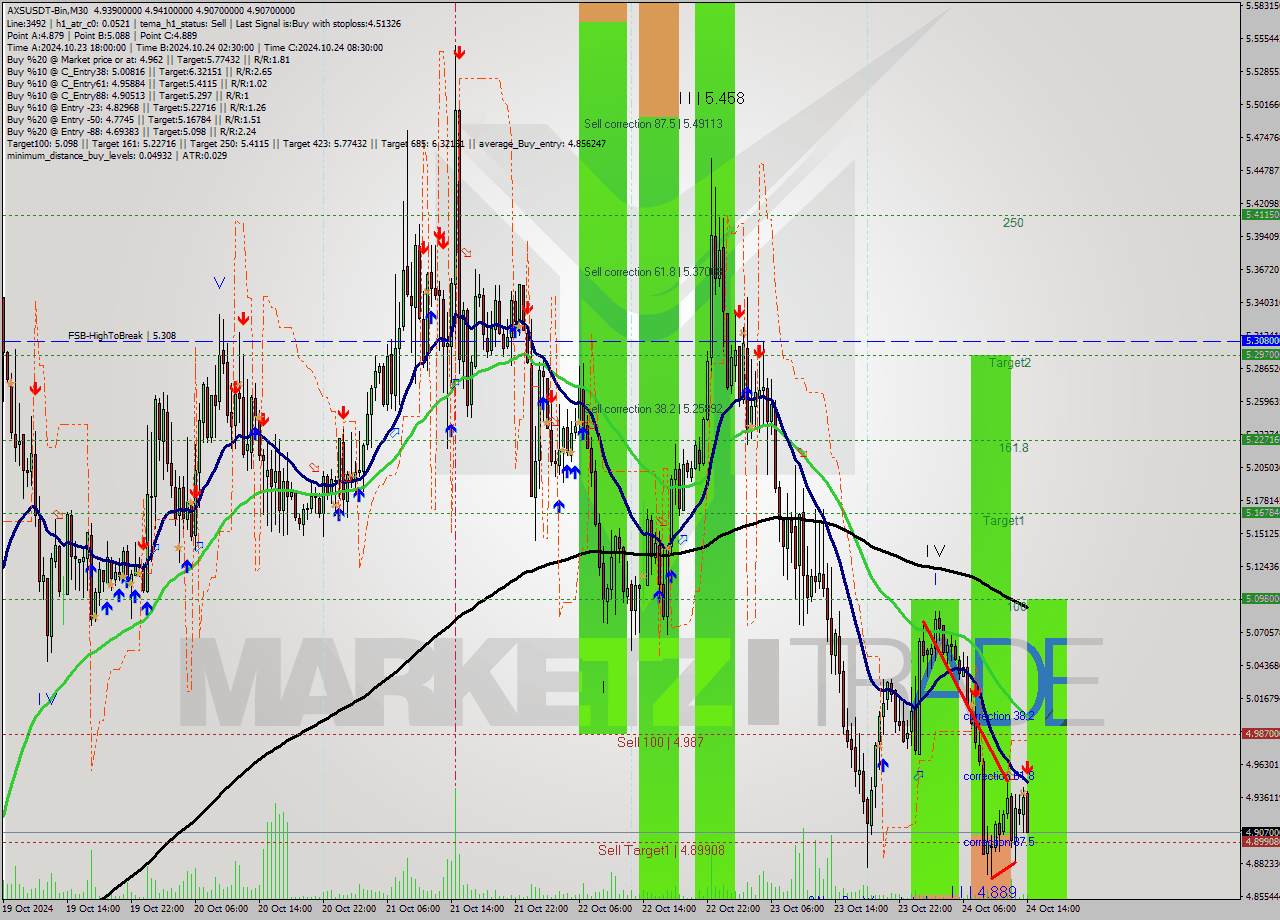The width and height of the screenshot is (1280, 920).
Task: Click the 'Target100: 5.098' targets line
Action: [x=305, y=143]
